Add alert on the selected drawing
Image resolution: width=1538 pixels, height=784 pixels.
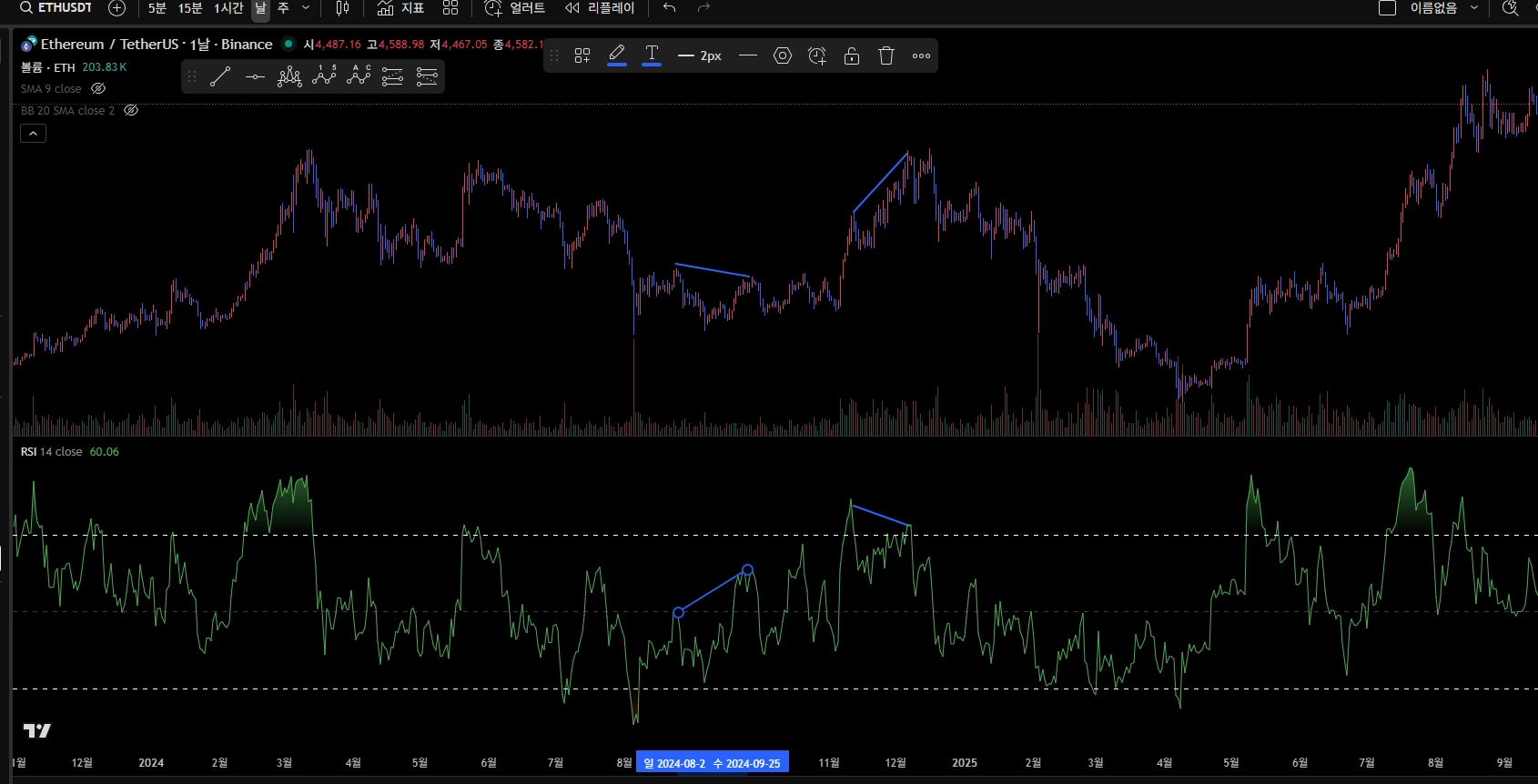[x=817, y=55]
